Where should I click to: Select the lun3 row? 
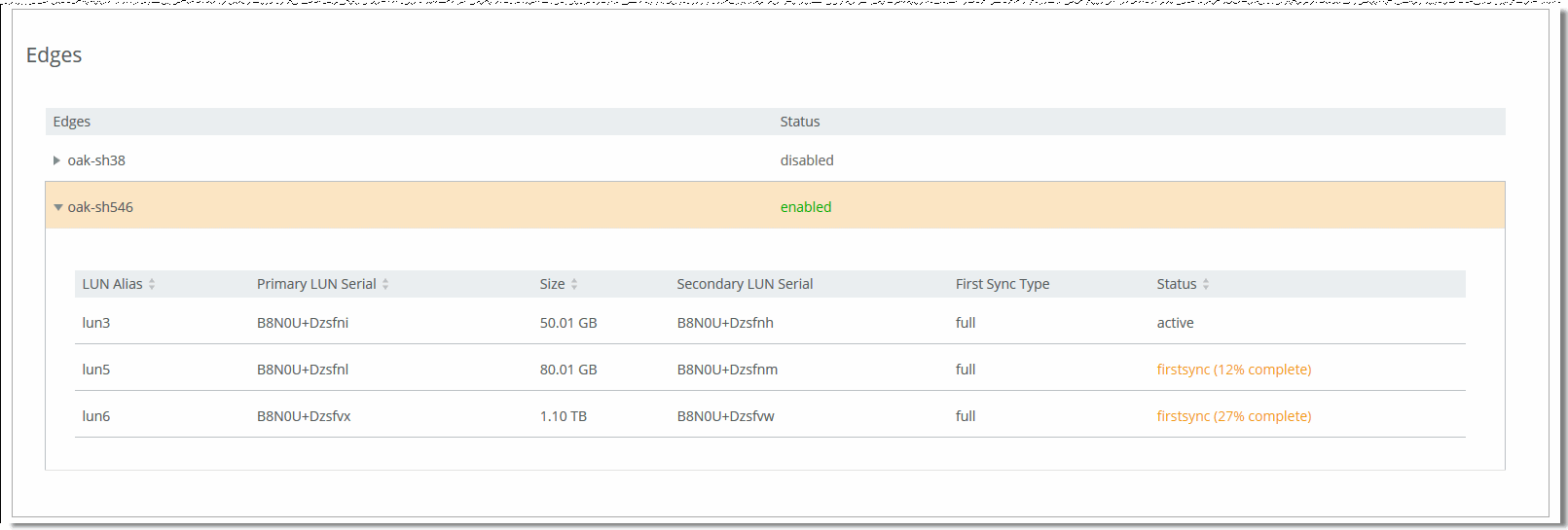coord(770,322)
